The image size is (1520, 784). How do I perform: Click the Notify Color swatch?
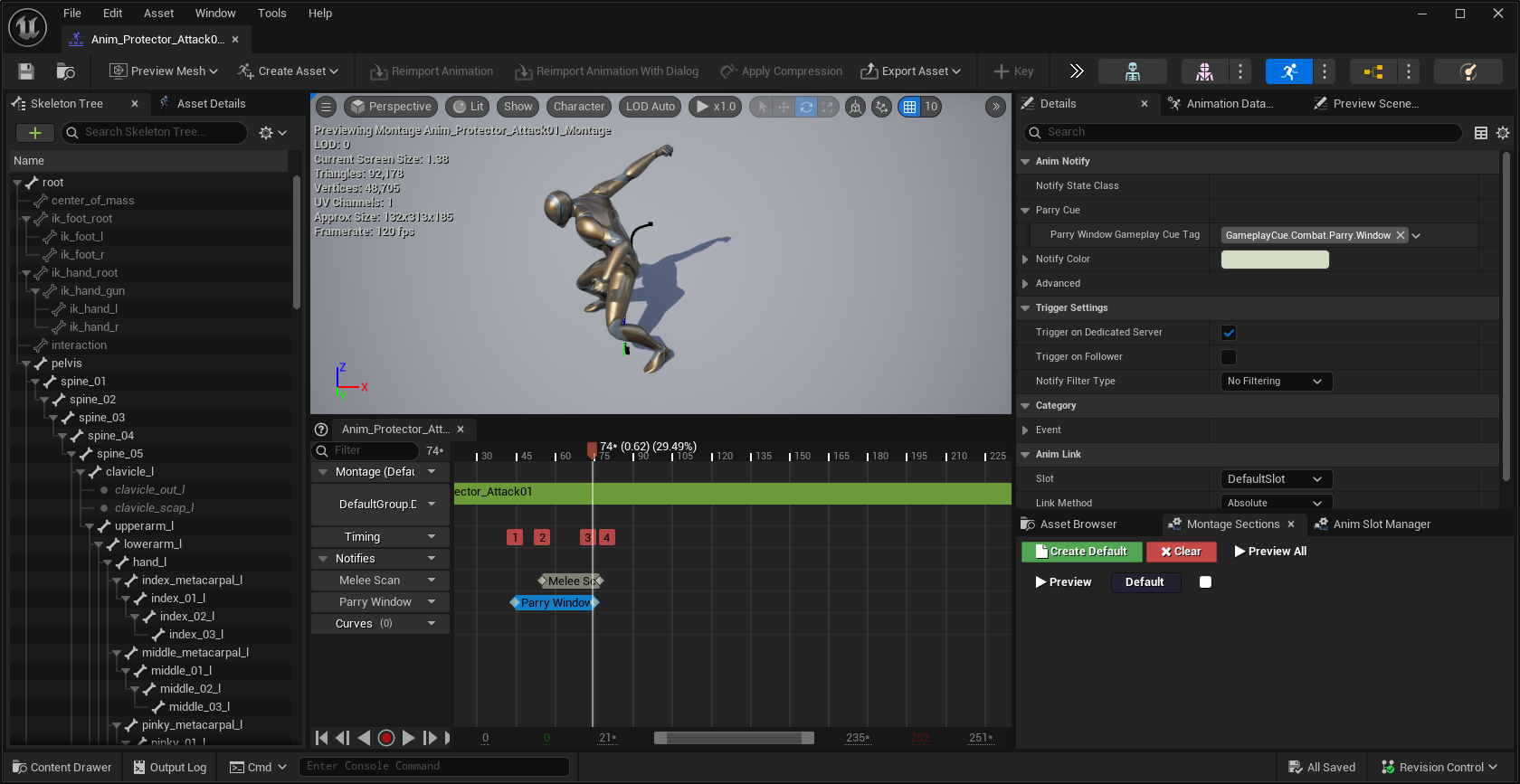1275,260
